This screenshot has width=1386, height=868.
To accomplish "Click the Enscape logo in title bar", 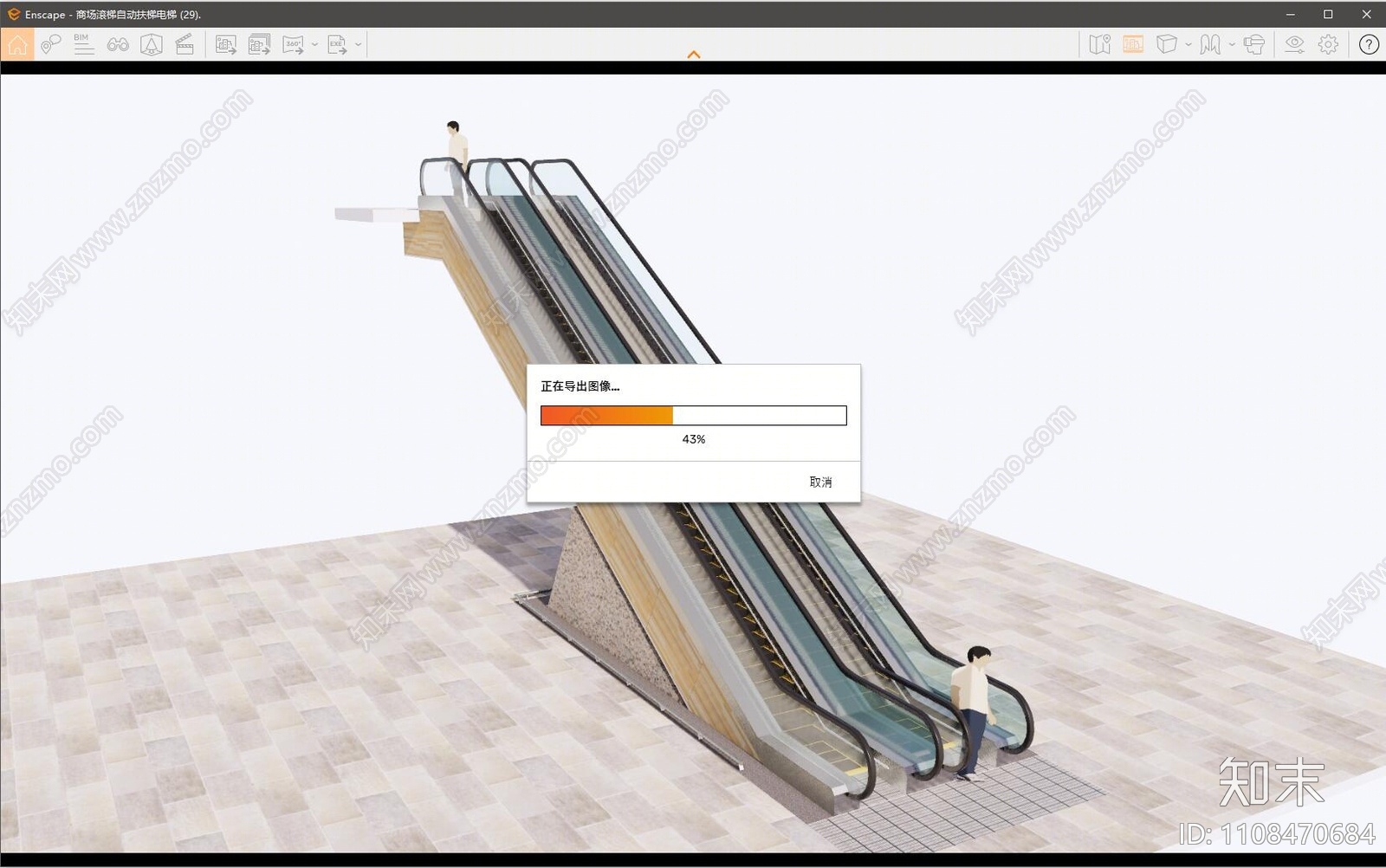I will point(13,14).
